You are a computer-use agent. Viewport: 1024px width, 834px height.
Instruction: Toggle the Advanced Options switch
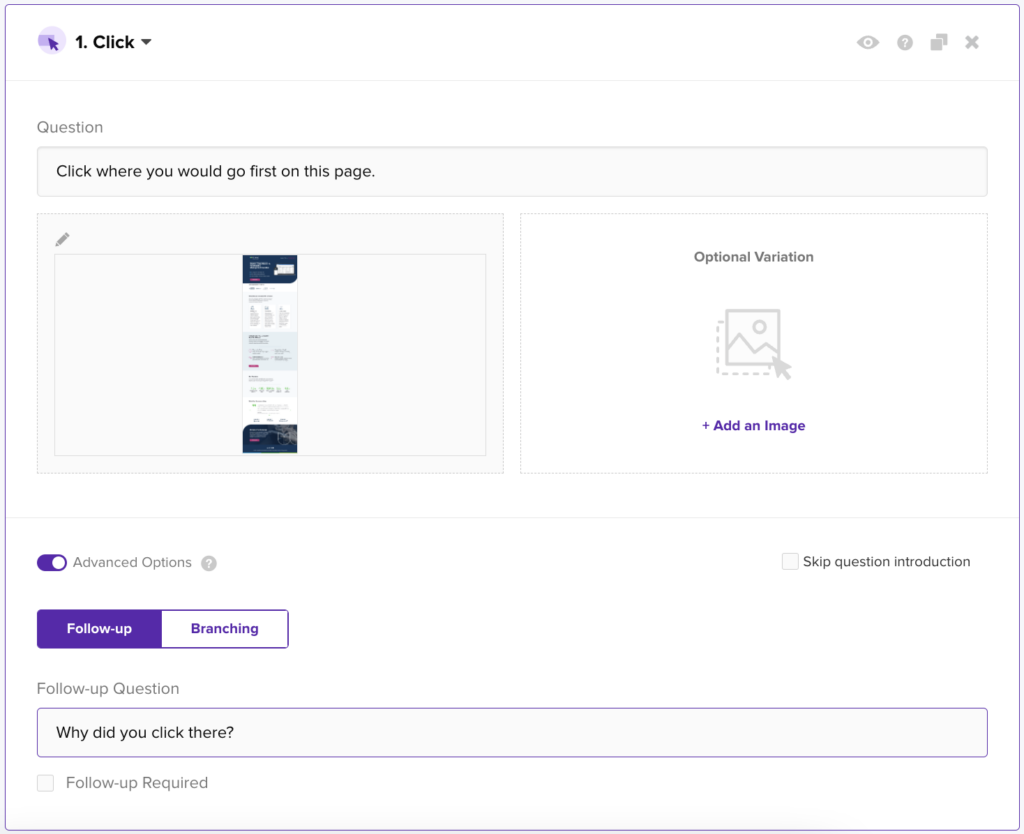click(52, 562)
